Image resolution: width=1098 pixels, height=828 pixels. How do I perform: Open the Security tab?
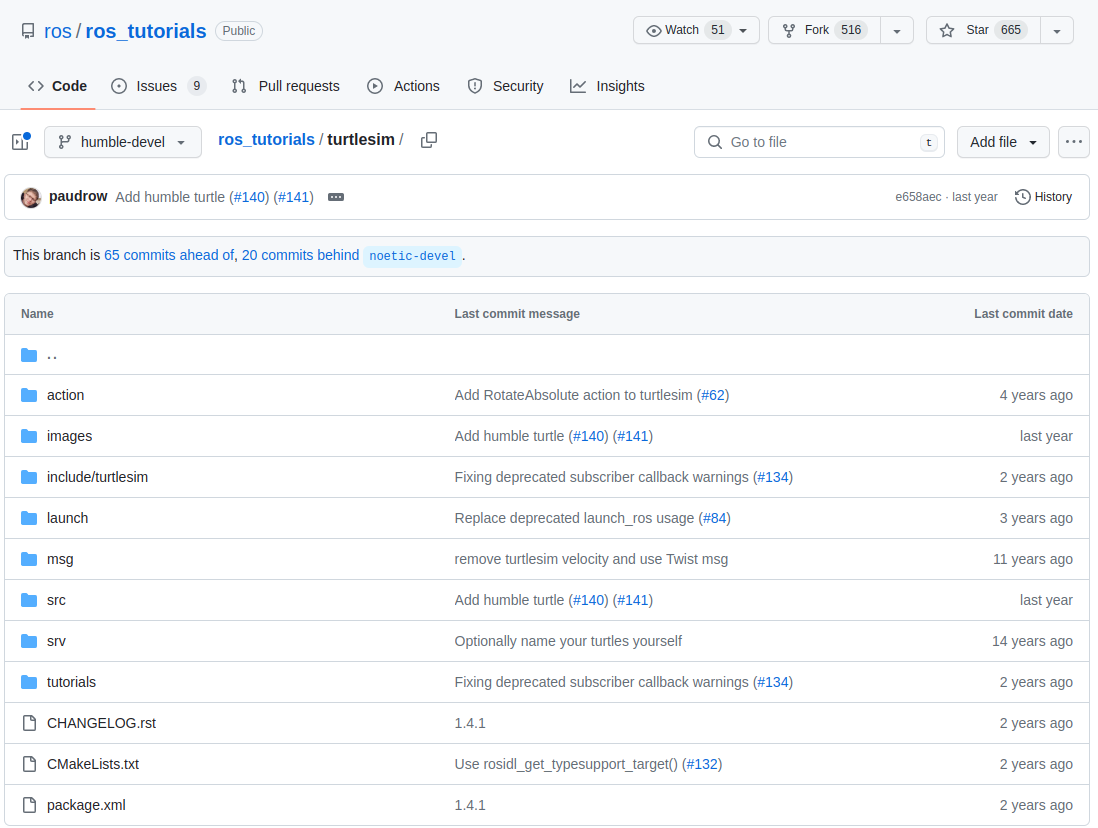point(506,86)
